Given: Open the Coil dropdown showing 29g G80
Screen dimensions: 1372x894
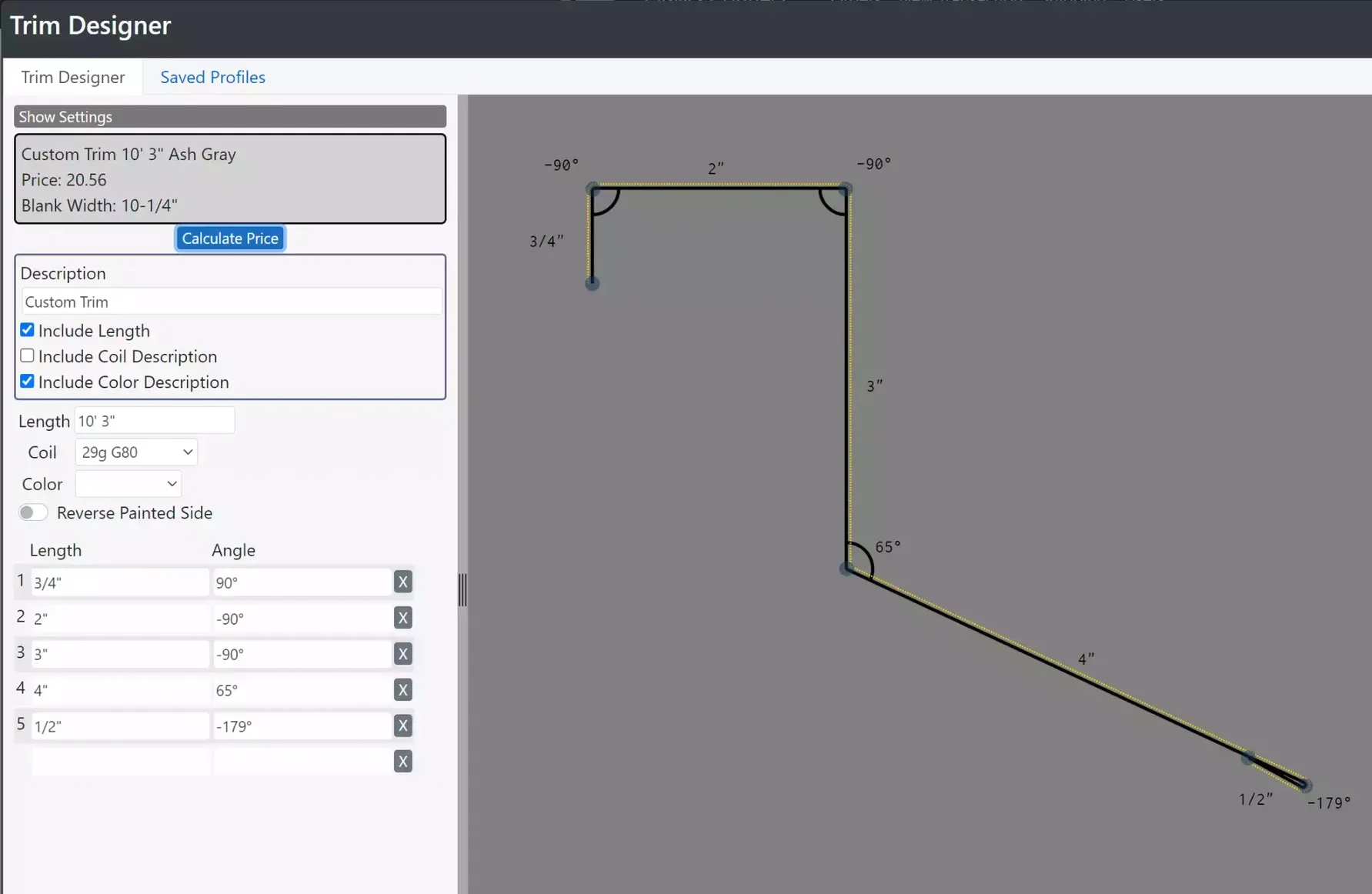Looking at the screenshot, I should point(136,452).
